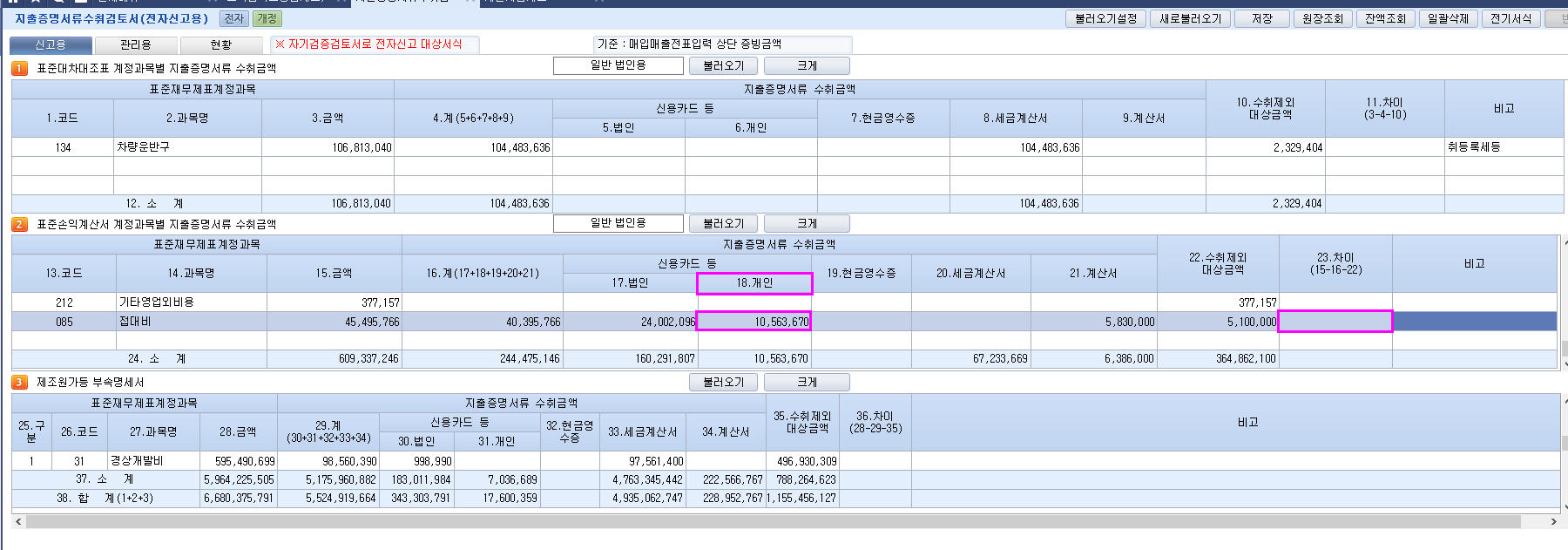Click the horizontal scrollbar right arrow

[1553, 521]
